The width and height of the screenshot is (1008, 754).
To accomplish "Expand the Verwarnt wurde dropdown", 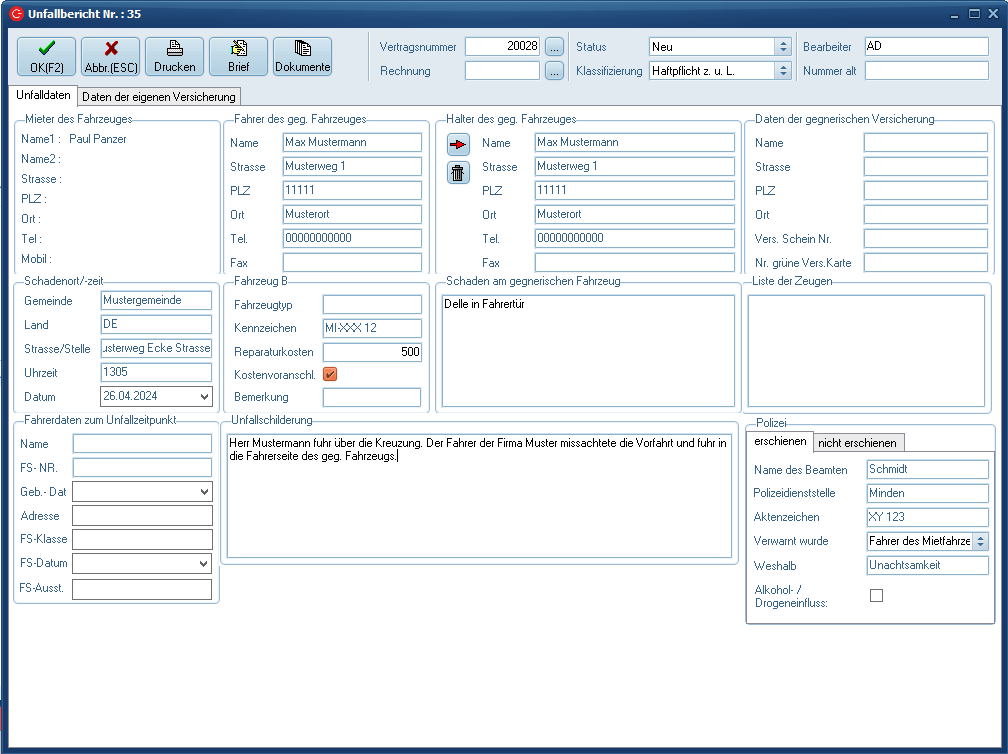I will [980, 541].
